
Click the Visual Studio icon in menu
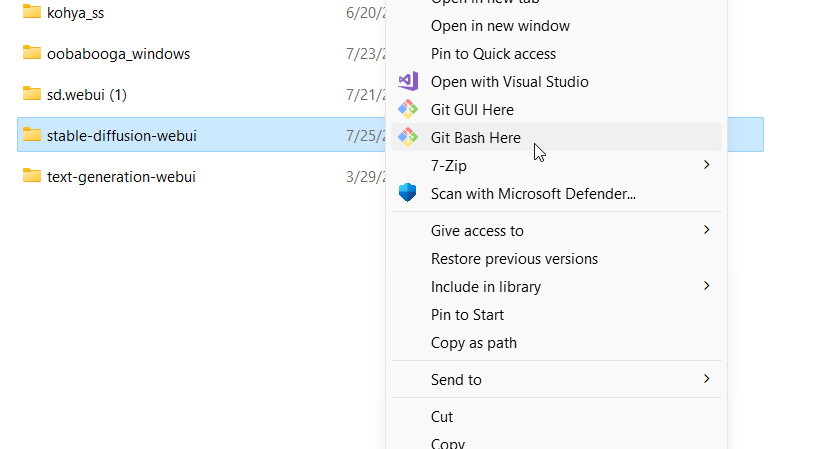pos(407,81)
